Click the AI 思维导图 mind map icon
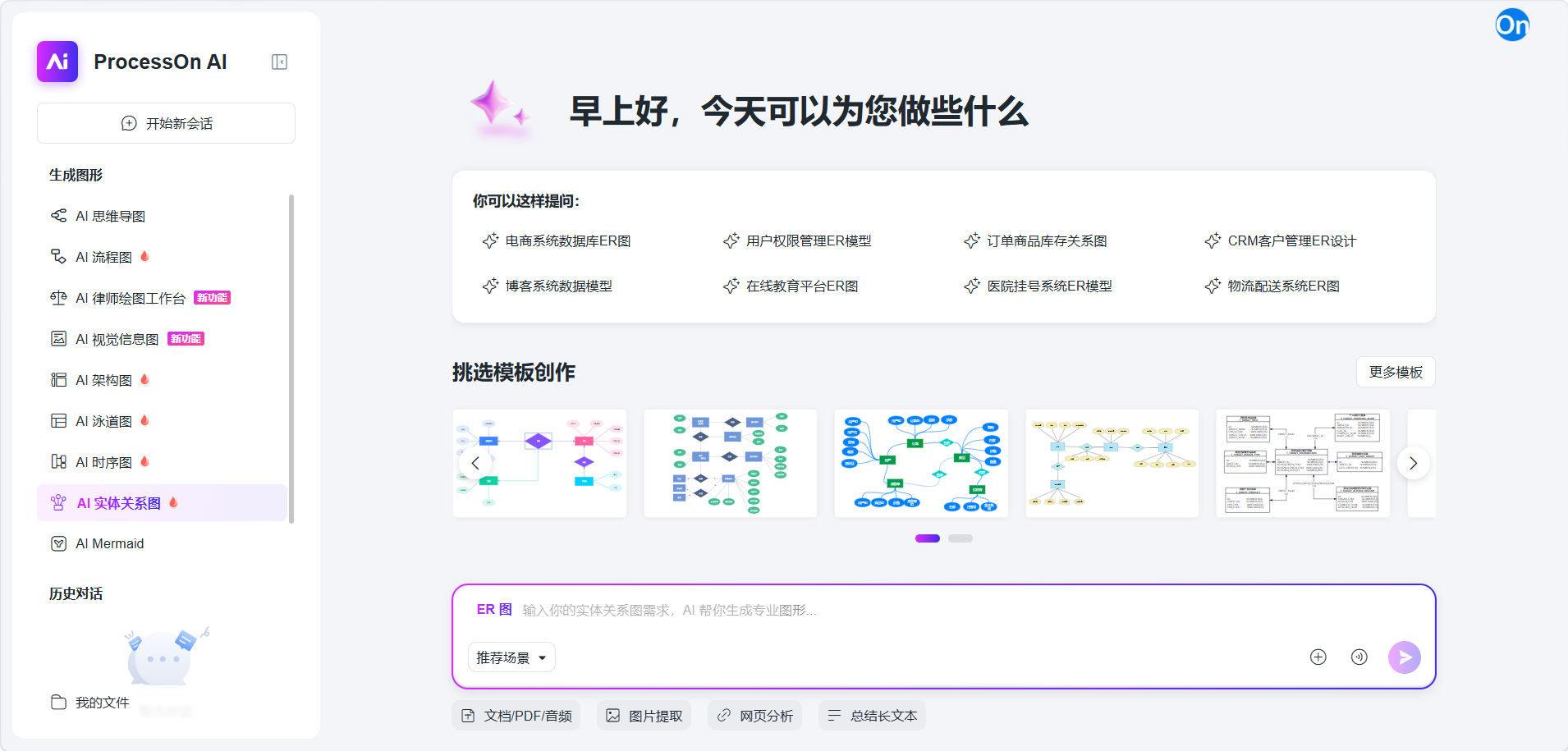 pos(58,215)
